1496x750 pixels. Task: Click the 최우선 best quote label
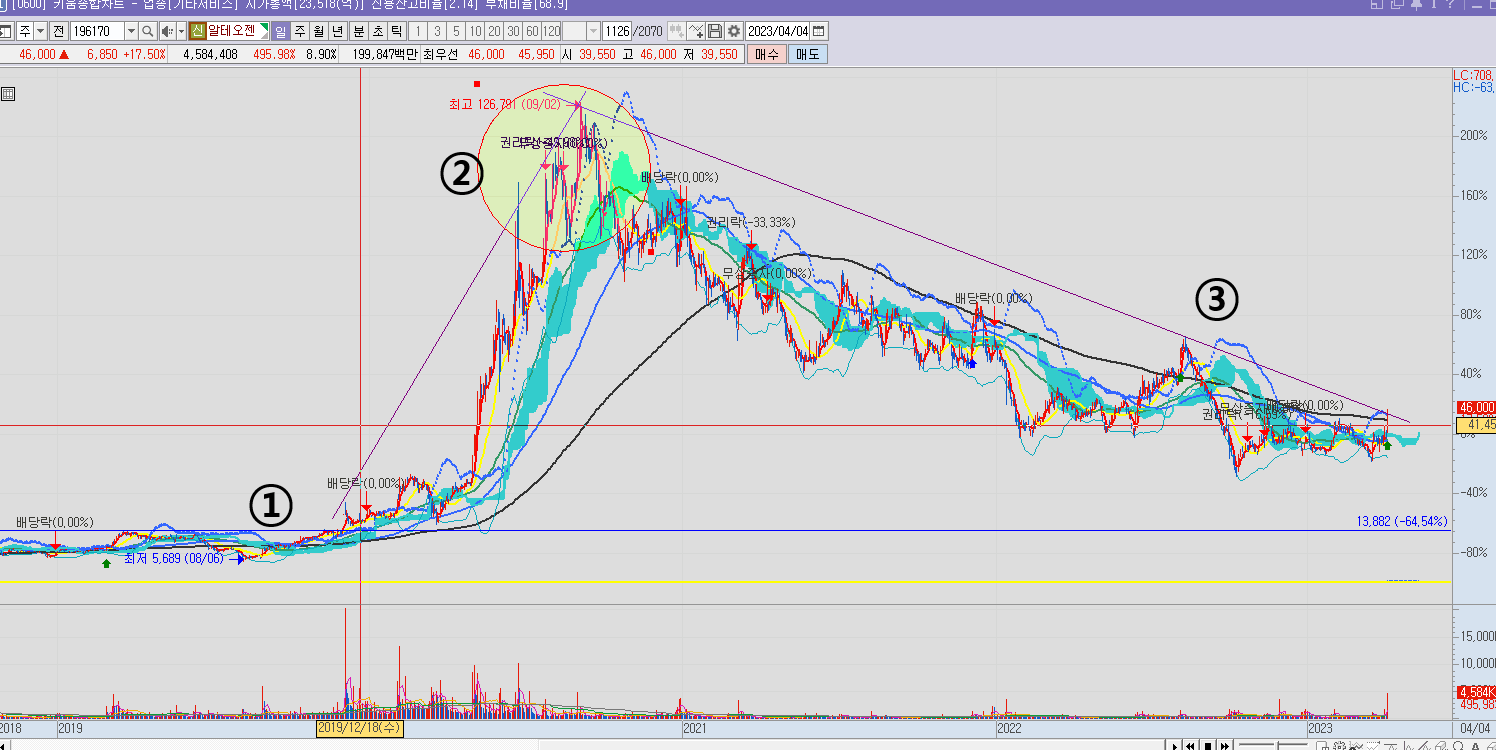point(440,54)
